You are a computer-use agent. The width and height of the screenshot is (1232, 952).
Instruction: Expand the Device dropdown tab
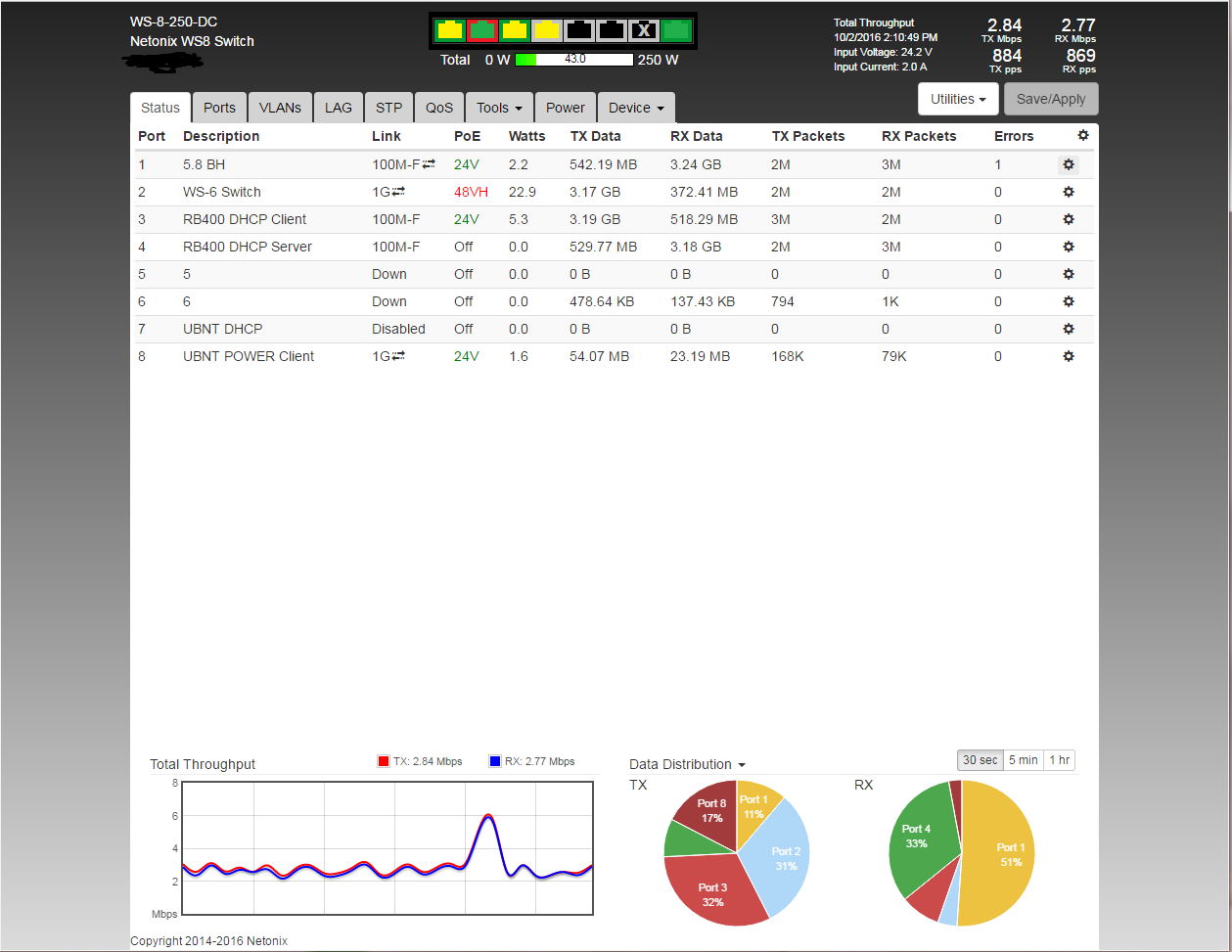coord(636,108)
